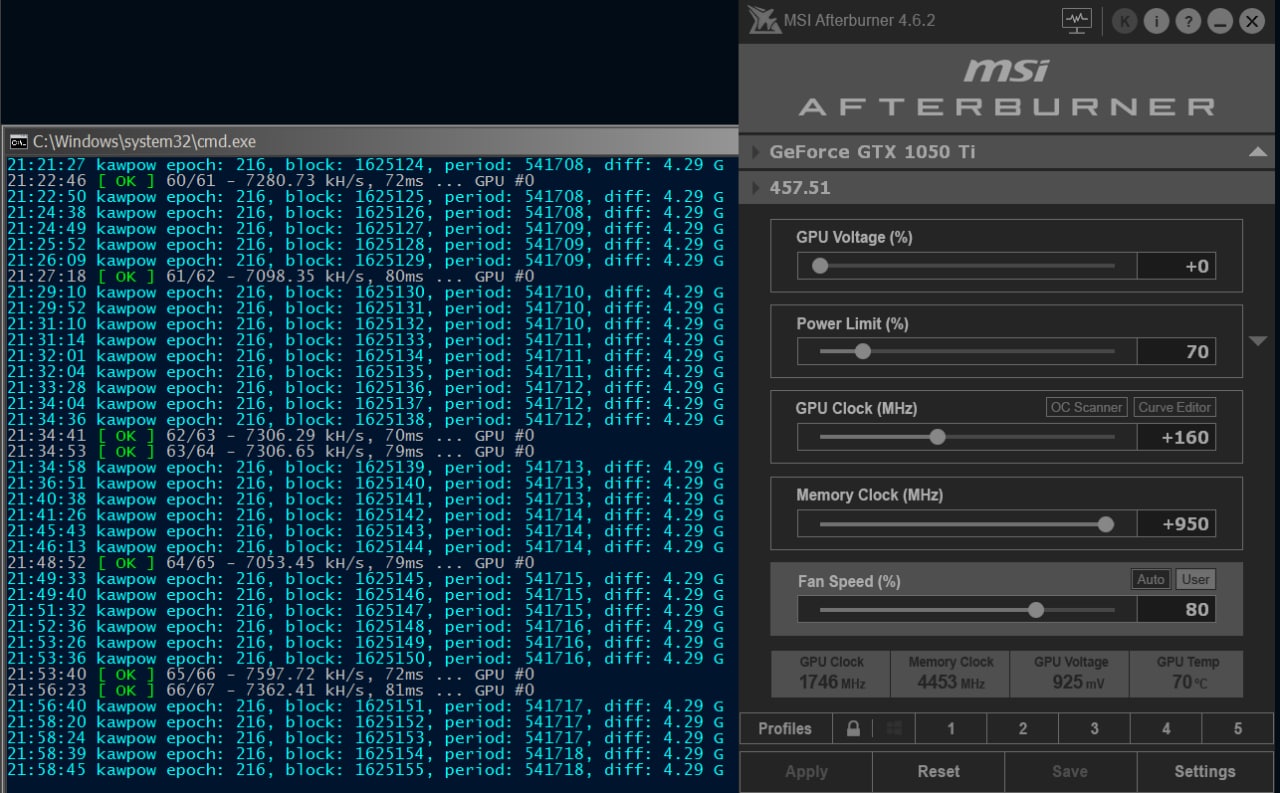
Task: Click the log line 66/67 - 7362.41 kH/s
Action: point(270,690)
